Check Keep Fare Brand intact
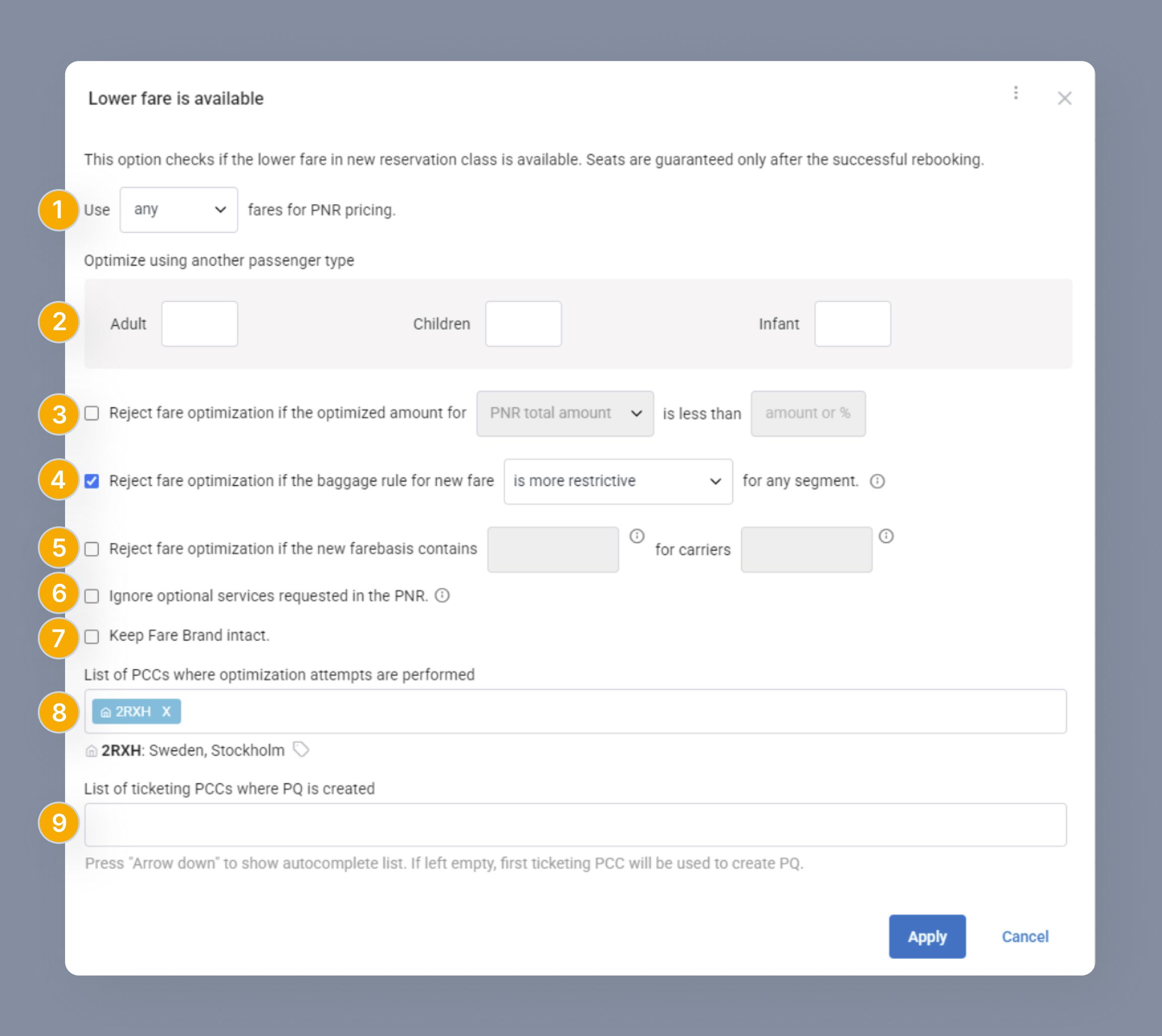The image size is (1162, 1036). point(92,636)
